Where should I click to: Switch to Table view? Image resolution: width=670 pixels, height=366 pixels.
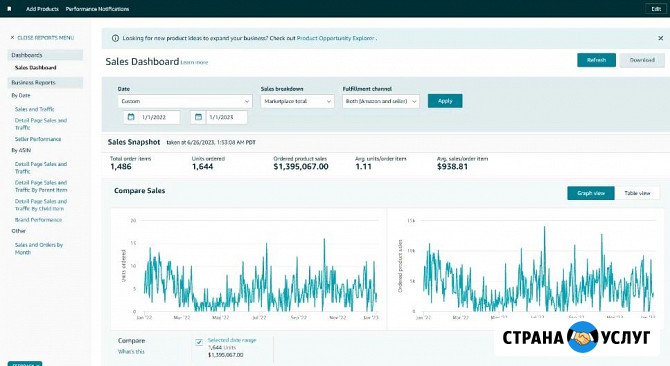click(637, 193)
